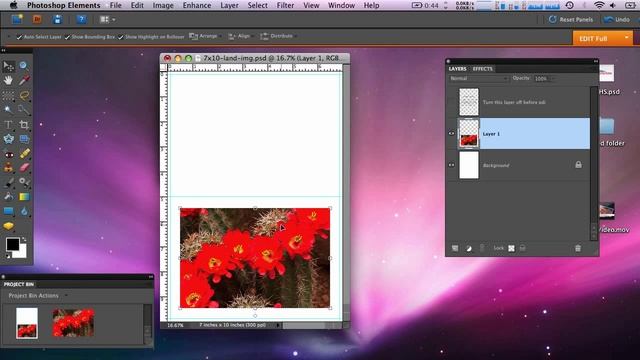Select the Quick Selection tool
The height and width of the screenshot is (360, 640).
click(24, 110)
